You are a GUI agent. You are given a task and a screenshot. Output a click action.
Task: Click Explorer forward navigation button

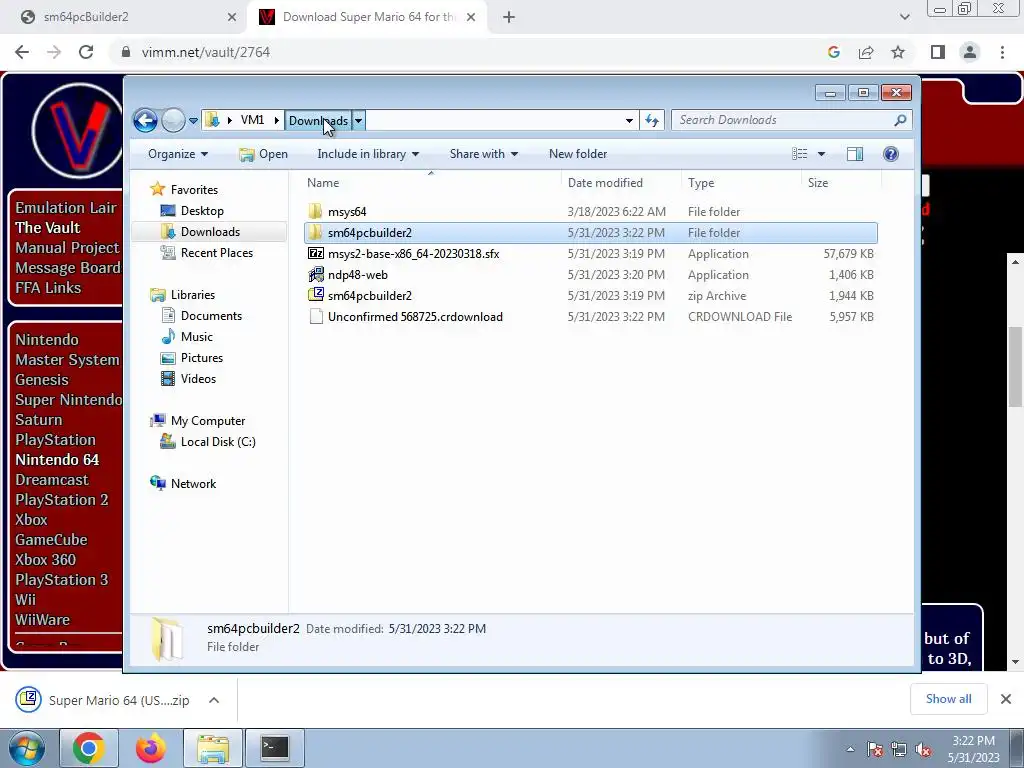coord(173,120)
